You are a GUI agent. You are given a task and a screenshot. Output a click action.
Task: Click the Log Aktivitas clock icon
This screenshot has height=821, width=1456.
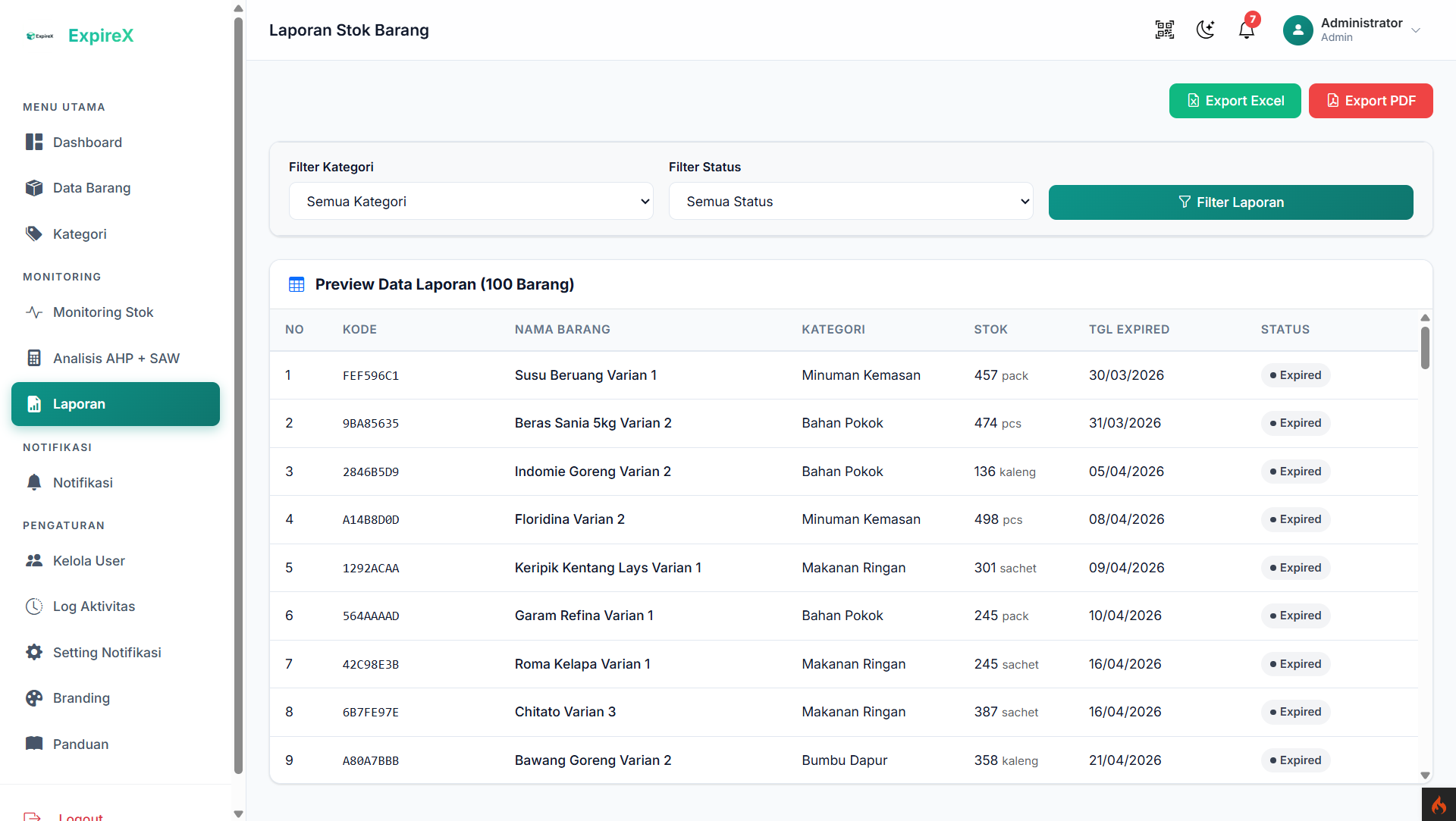click(x=34, y=606)
